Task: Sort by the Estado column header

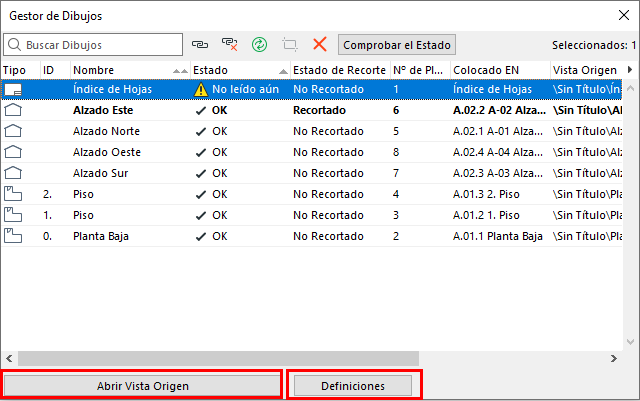Action: point(240,70)
